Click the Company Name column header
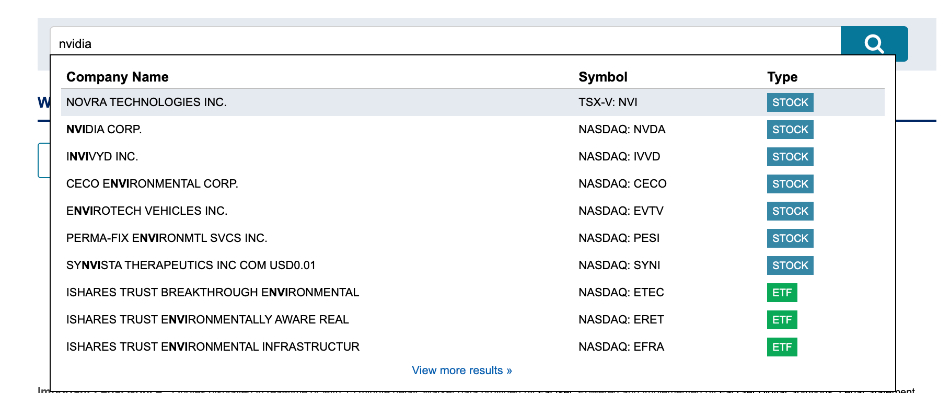 pyautogui.click(x=118, y=77)
